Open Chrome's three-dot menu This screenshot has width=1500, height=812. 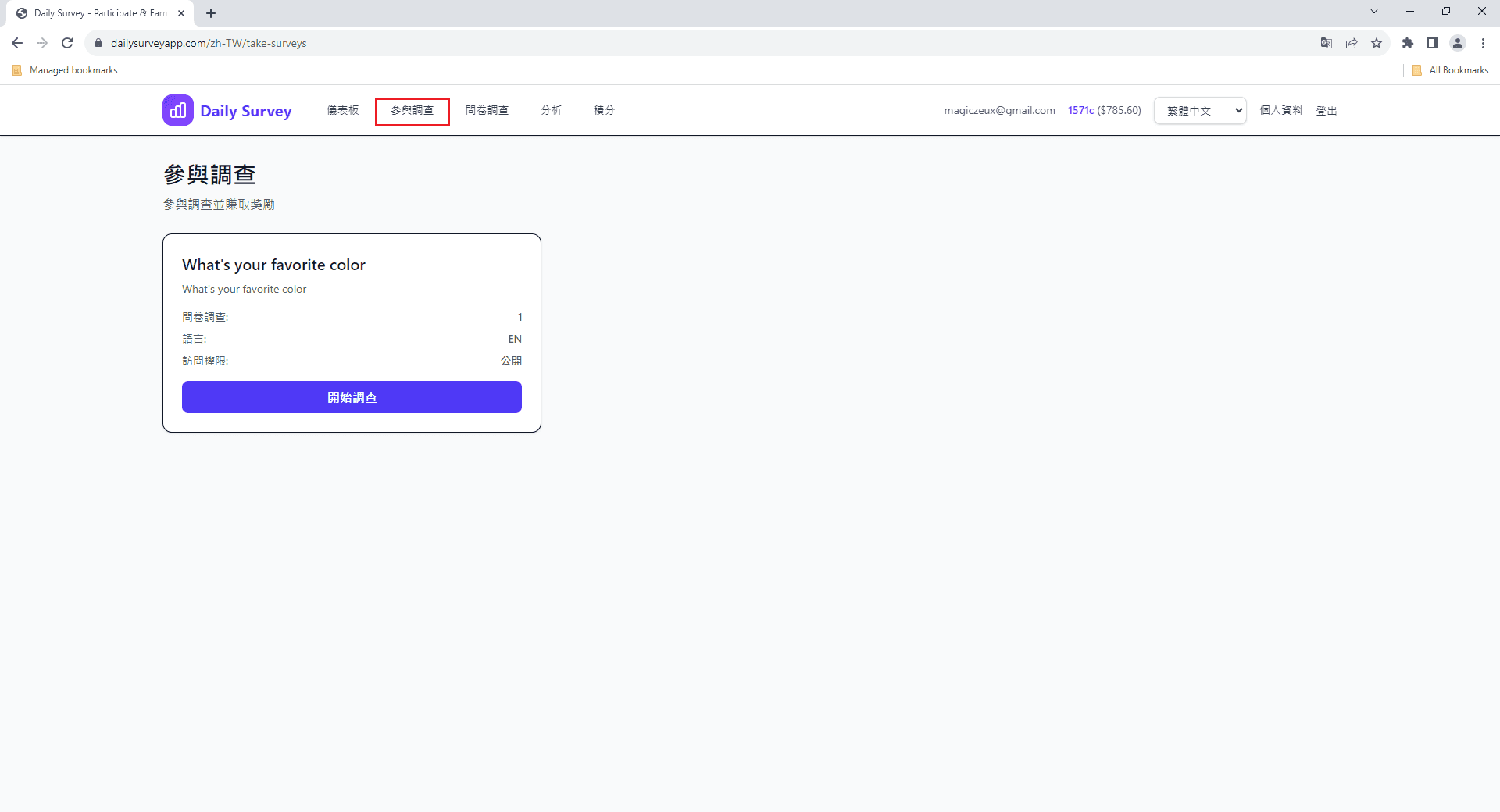tap(1483, 43)
